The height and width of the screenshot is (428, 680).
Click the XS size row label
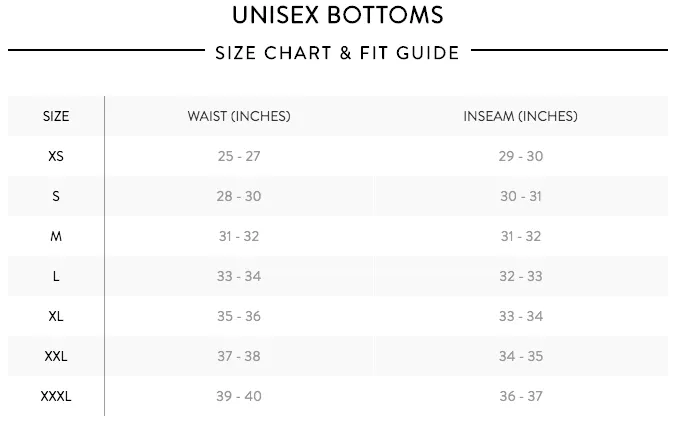pyautogui.click(x=56, y=156)
